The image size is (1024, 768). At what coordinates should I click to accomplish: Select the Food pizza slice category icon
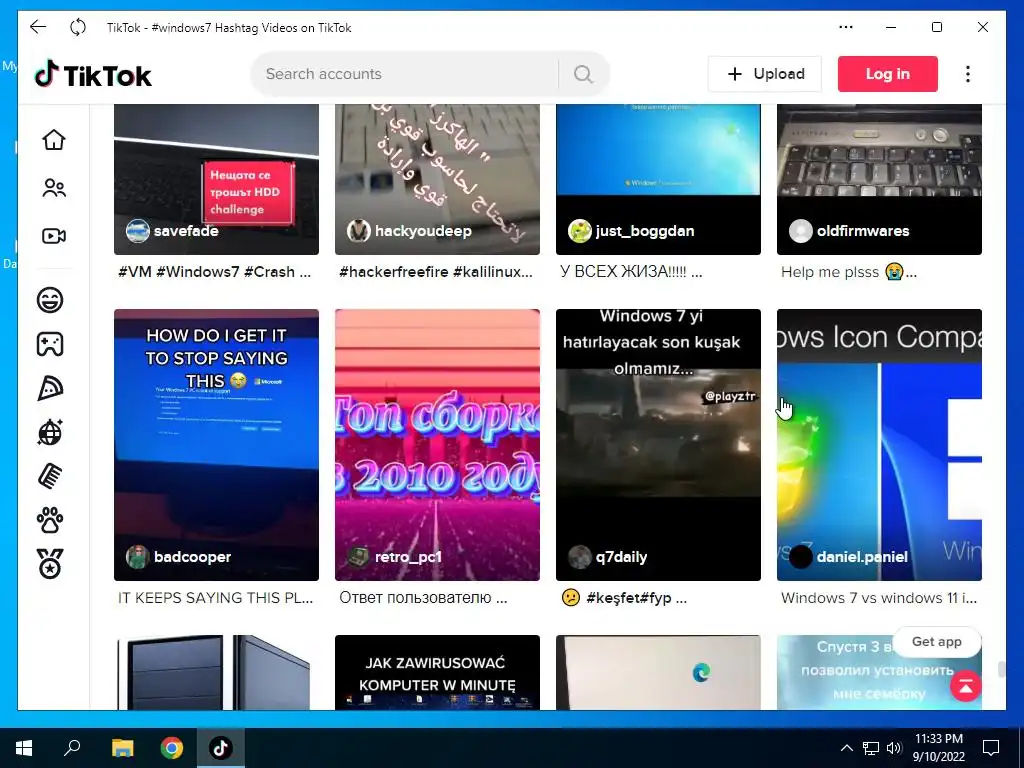(50, 388)
